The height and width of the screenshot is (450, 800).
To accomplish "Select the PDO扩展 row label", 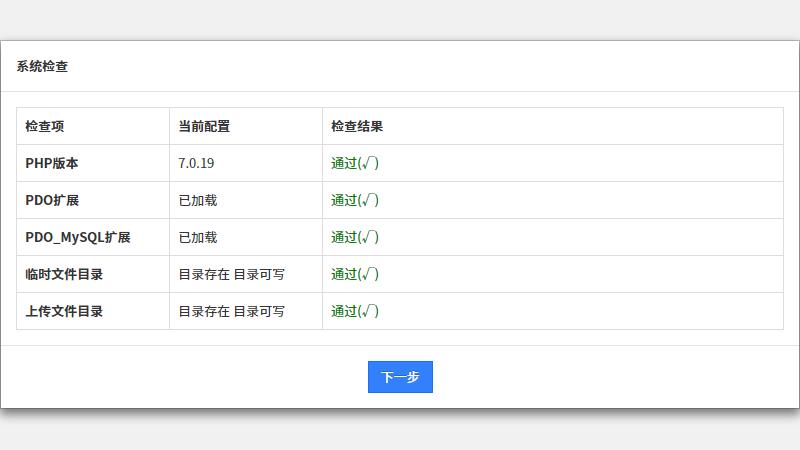I will point(52,200).
